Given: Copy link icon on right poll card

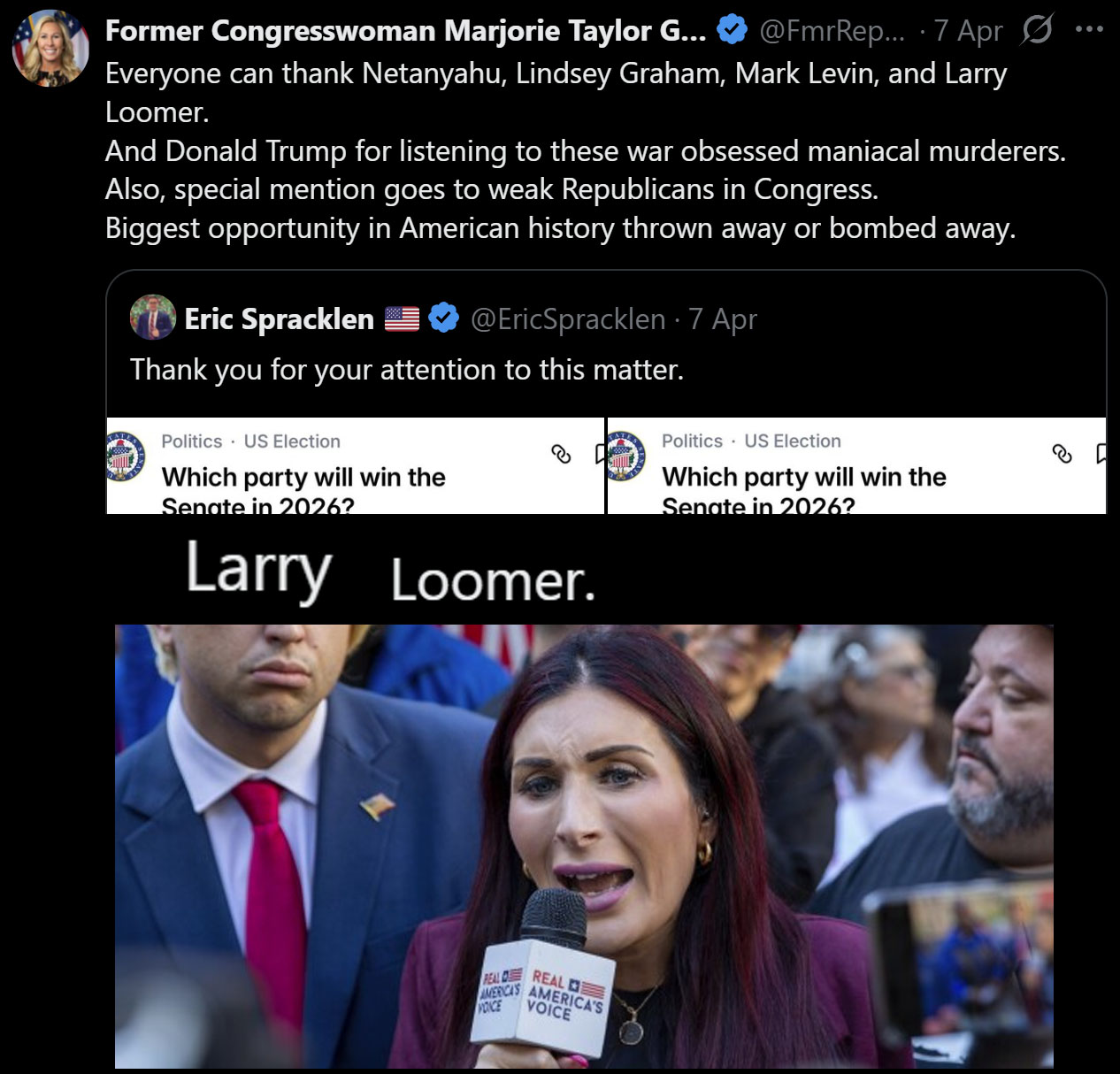Looking at the screenshot, I should (1062, 453).
